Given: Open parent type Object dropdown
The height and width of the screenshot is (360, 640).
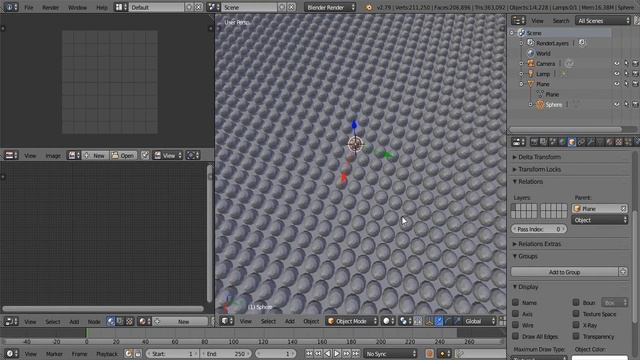Looking at the screenshot, I should pos(600,220).
